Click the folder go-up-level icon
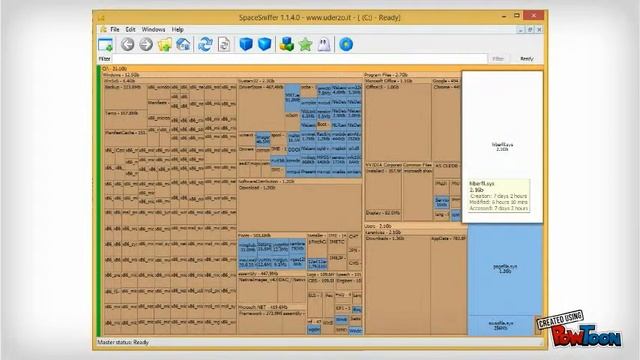640x360 pixels. coord(164,44)
